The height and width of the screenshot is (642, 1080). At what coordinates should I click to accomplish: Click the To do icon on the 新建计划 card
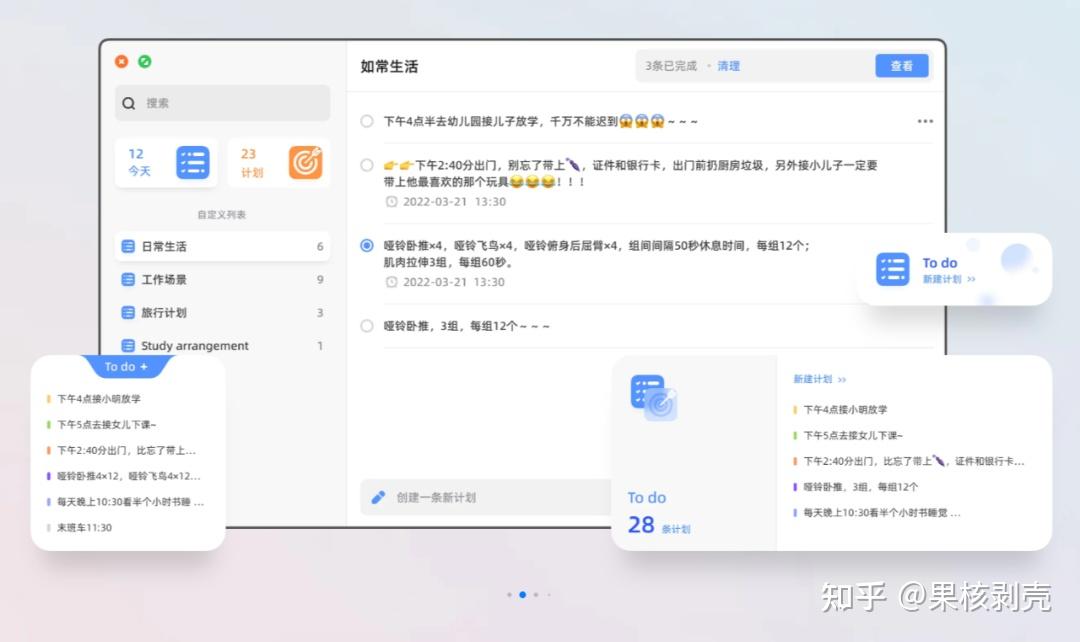pyautogui.click(x=891, y=268)
